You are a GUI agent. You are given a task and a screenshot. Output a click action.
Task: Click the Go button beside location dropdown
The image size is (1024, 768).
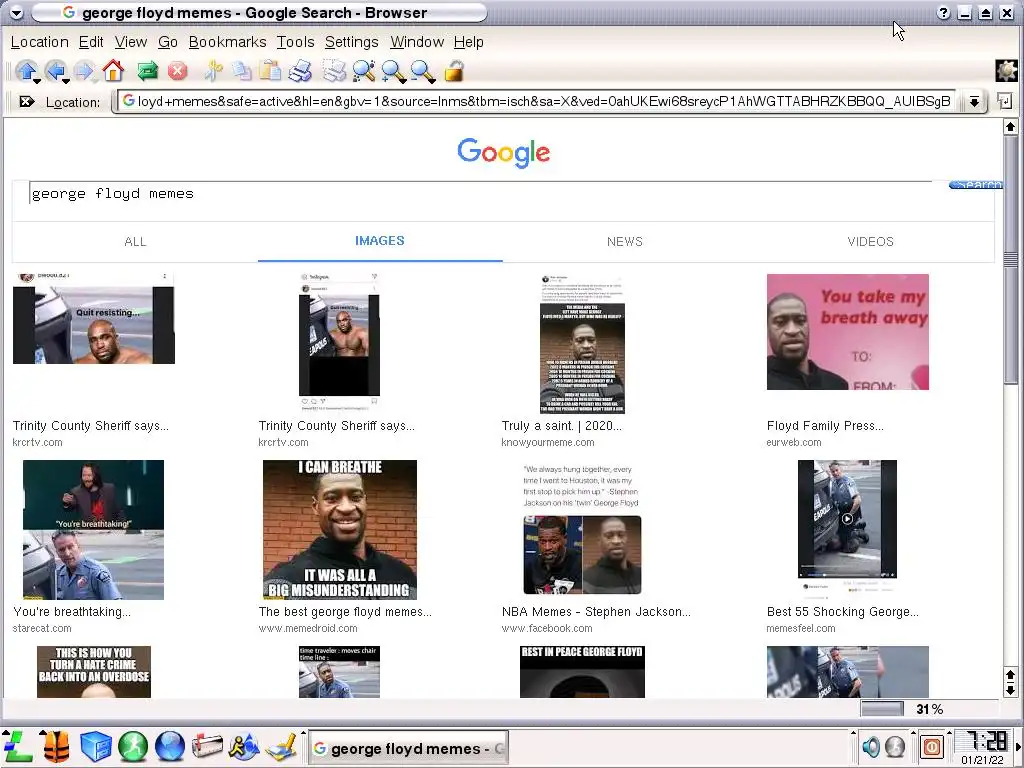1005,101
